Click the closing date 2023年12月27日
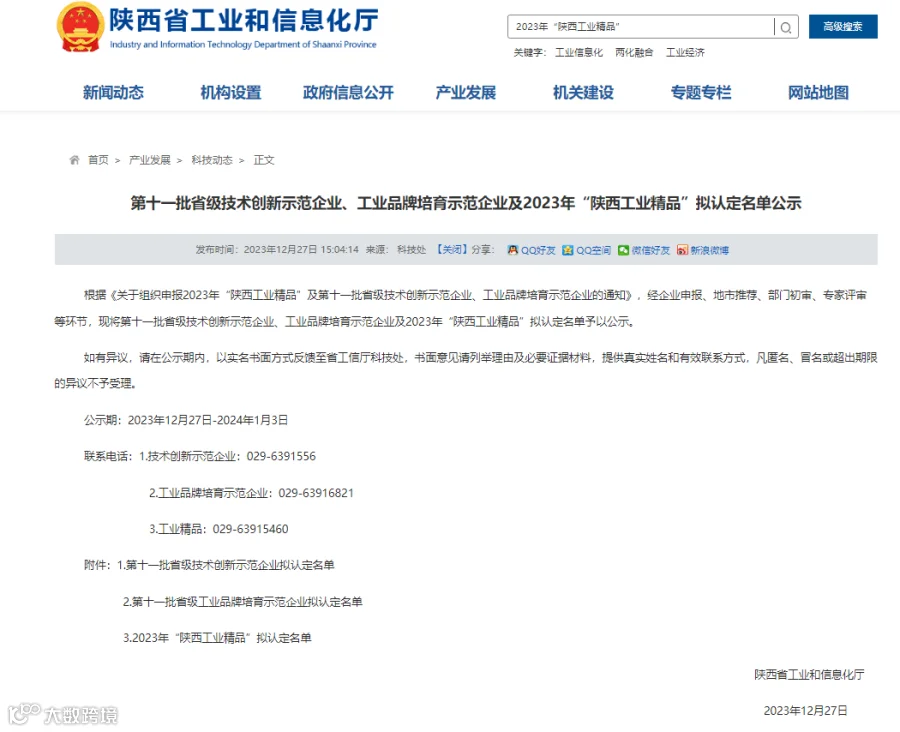The width and height of the screenshot is (900, 732). click(x=805, y=711)
